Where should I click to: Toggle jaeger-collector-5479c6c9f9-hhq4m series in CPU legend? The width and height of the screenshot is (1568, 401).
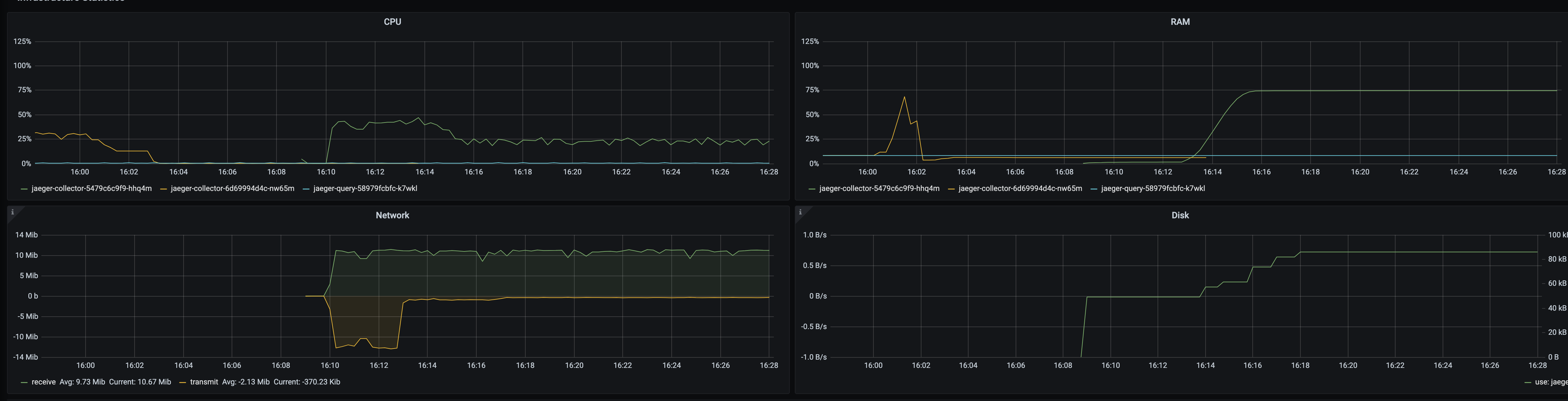pos(91,189)
